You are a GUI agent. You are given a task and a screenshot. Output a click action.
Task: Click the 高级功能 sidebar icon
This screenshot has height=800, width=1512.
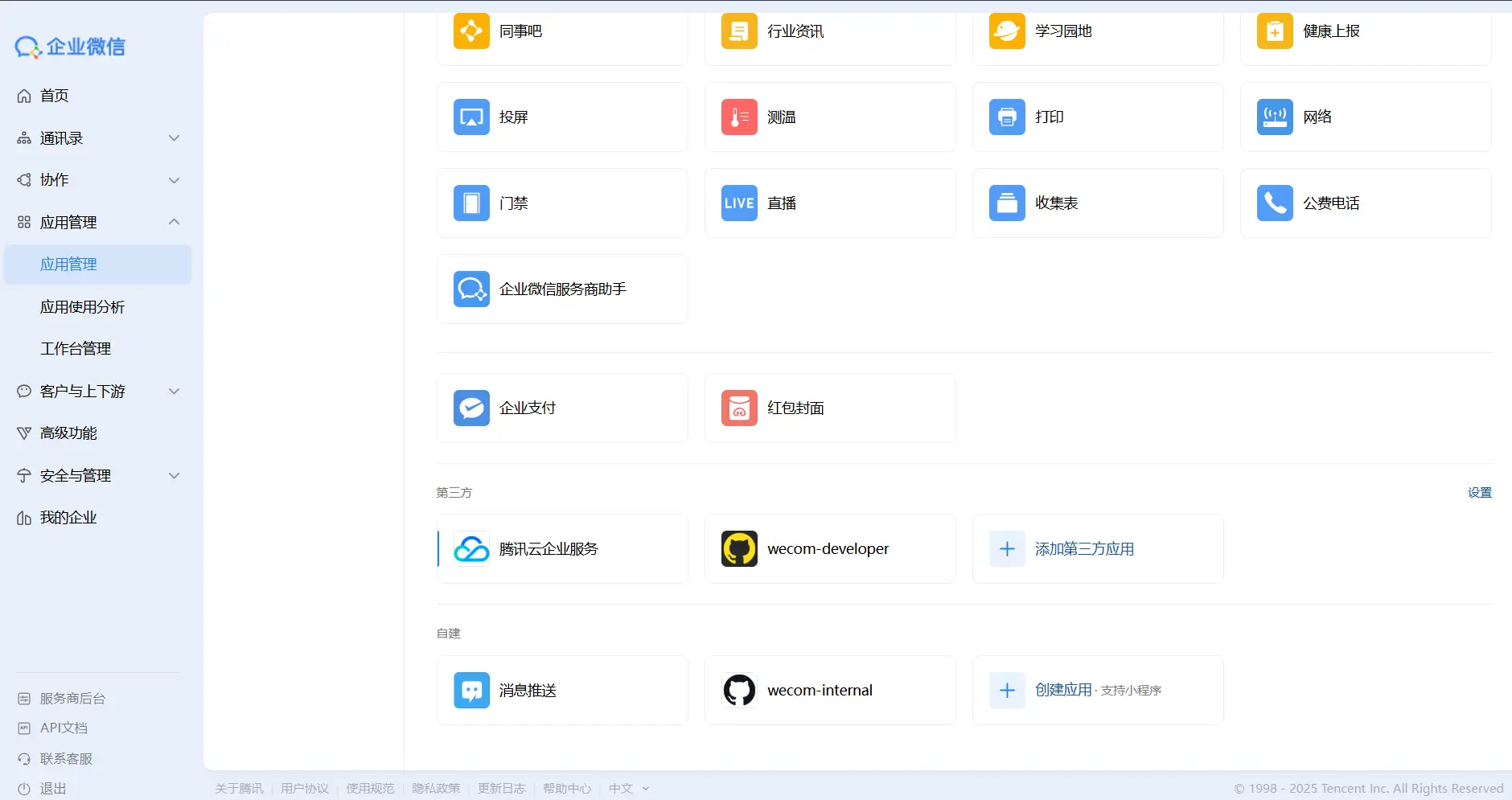24,433
